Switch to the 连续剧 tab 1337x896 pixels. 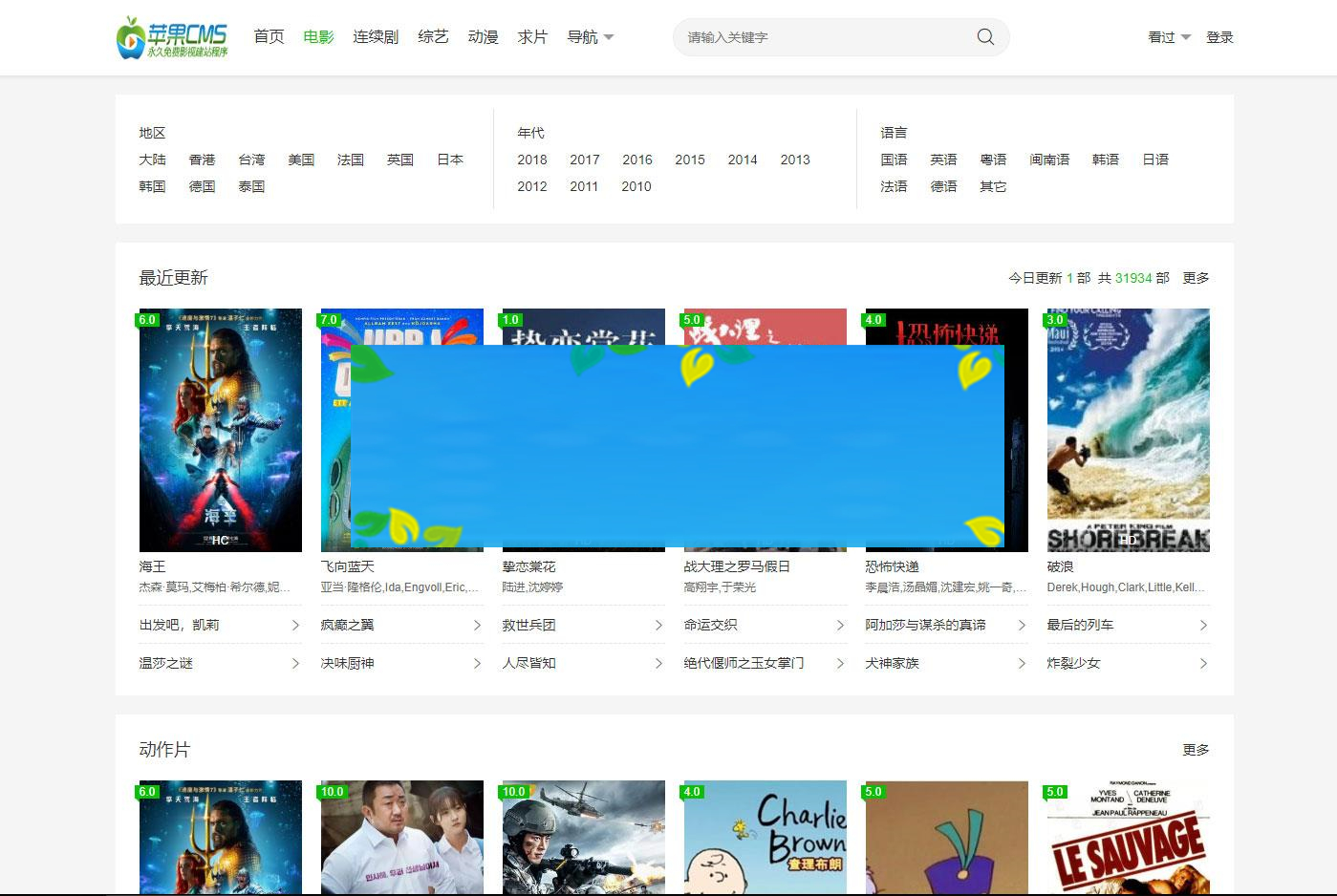pyautogui.click(x=376, y=36)
